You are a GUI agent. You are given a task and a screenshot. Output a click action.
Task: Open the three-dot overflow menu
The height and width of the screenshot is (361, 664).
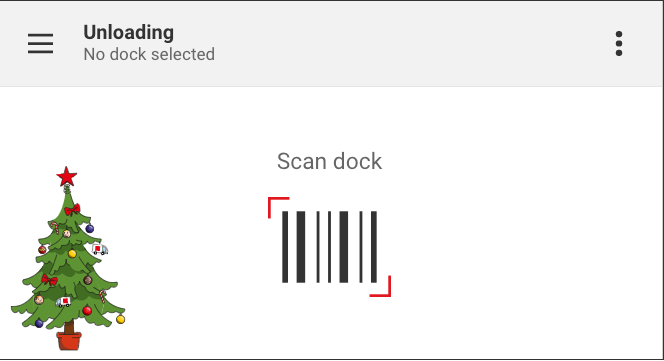(x=619, y=44)
